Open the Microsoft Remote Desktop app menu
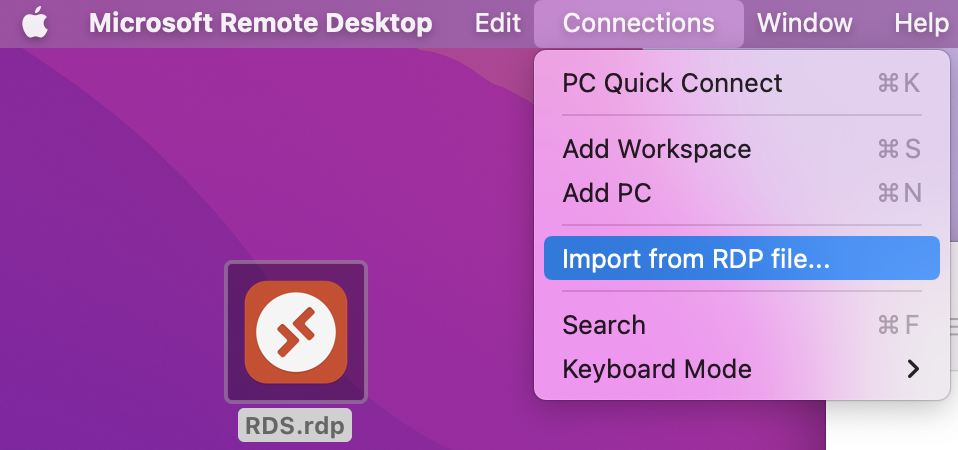The image size is (958, 450). coord(260,23)
